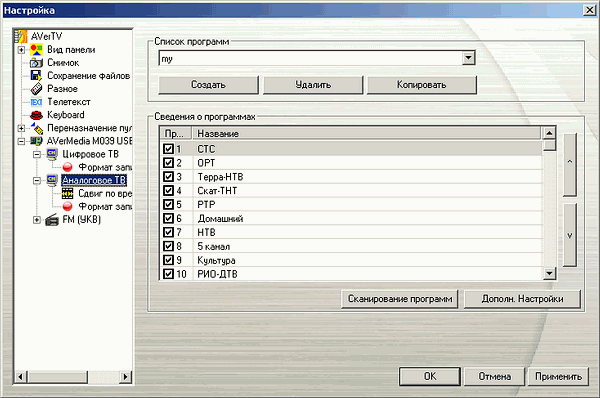Click the Создать button
This screenshot has width=600, height=398.
click(208, 85)
